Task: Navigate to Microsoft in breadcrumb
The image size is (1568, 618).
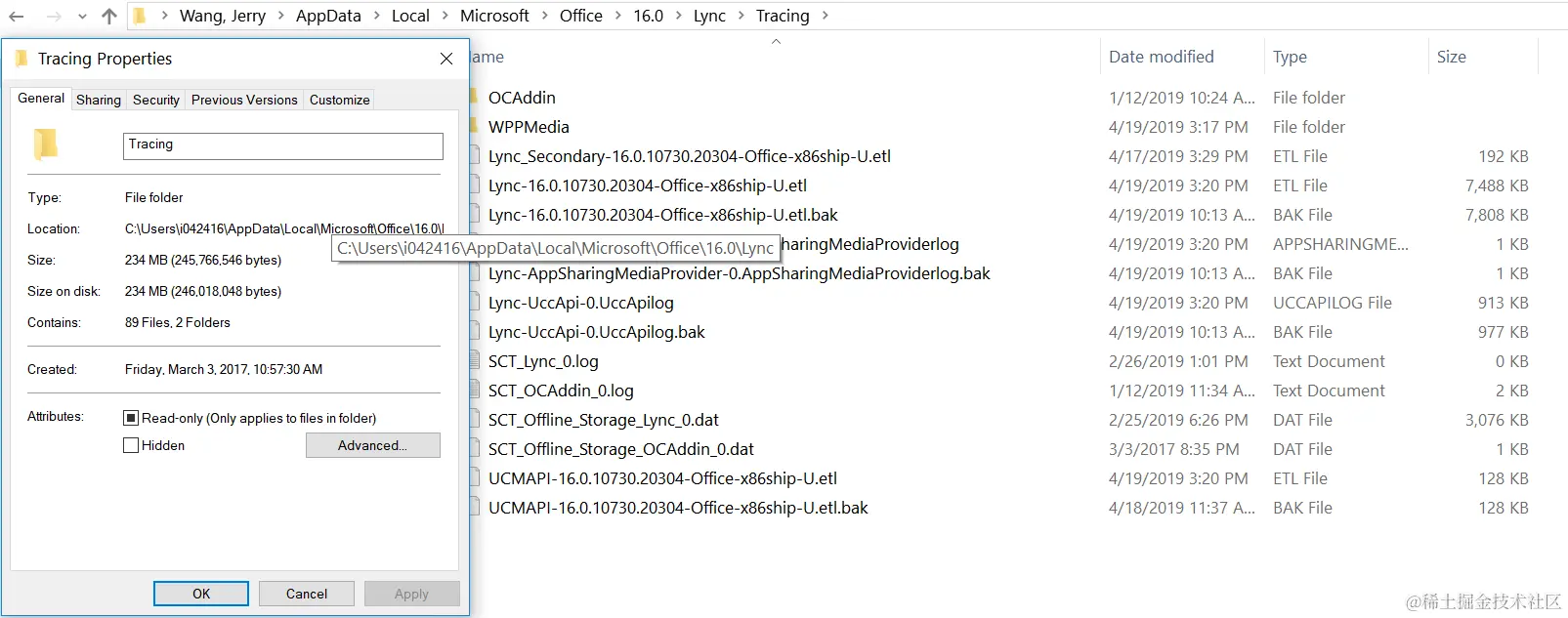Action: pos(494,16)
